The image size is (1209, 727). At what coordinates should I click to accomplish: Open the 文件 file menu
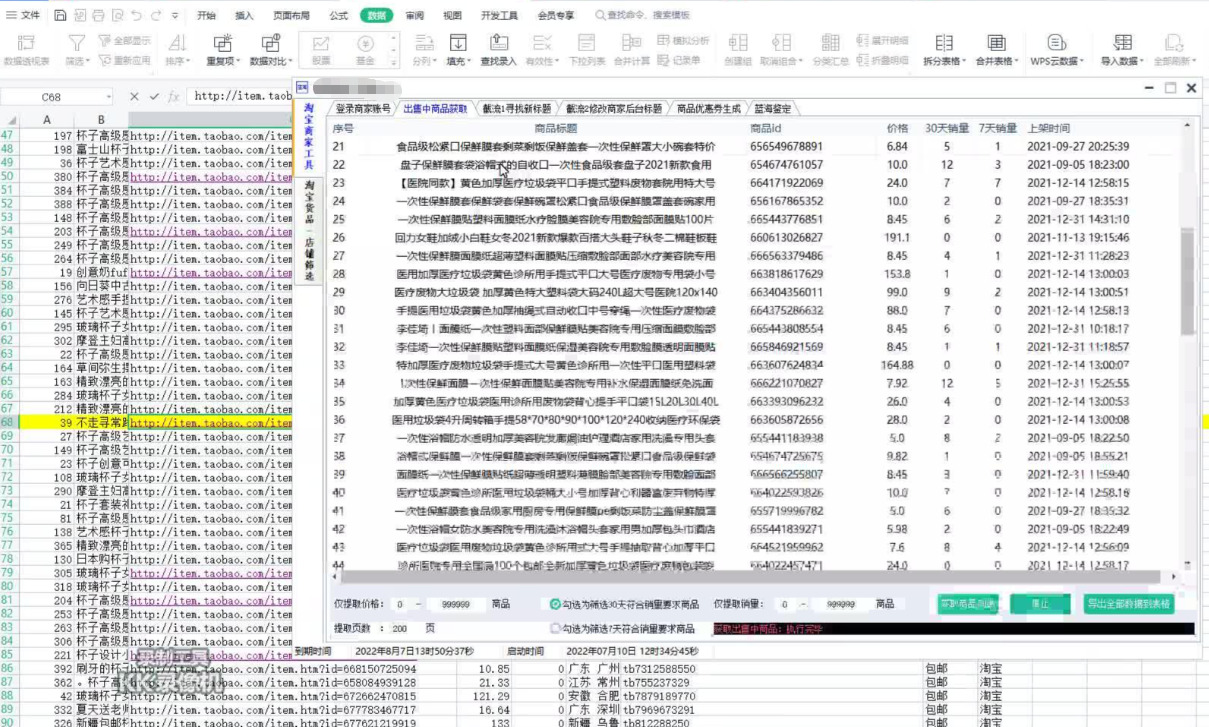tap(23, 15)
